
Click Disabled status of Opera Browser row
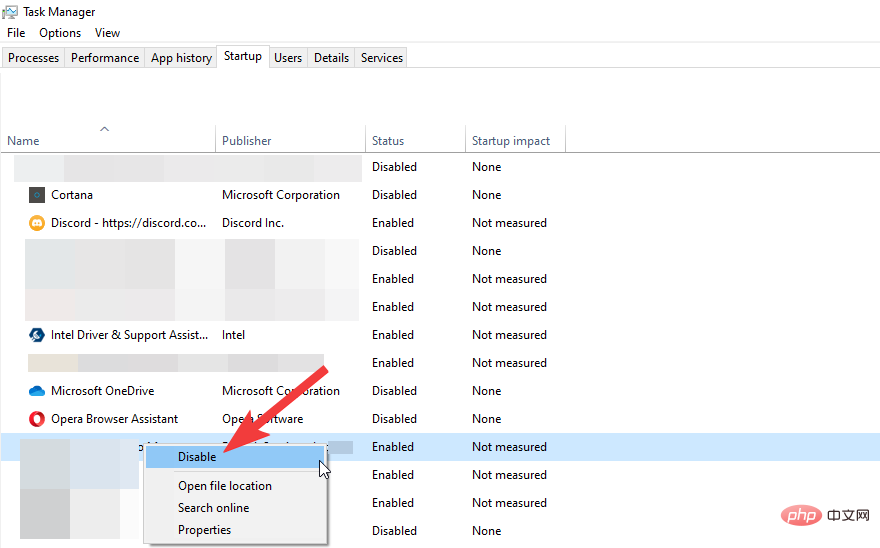click(x=395, y=419)
